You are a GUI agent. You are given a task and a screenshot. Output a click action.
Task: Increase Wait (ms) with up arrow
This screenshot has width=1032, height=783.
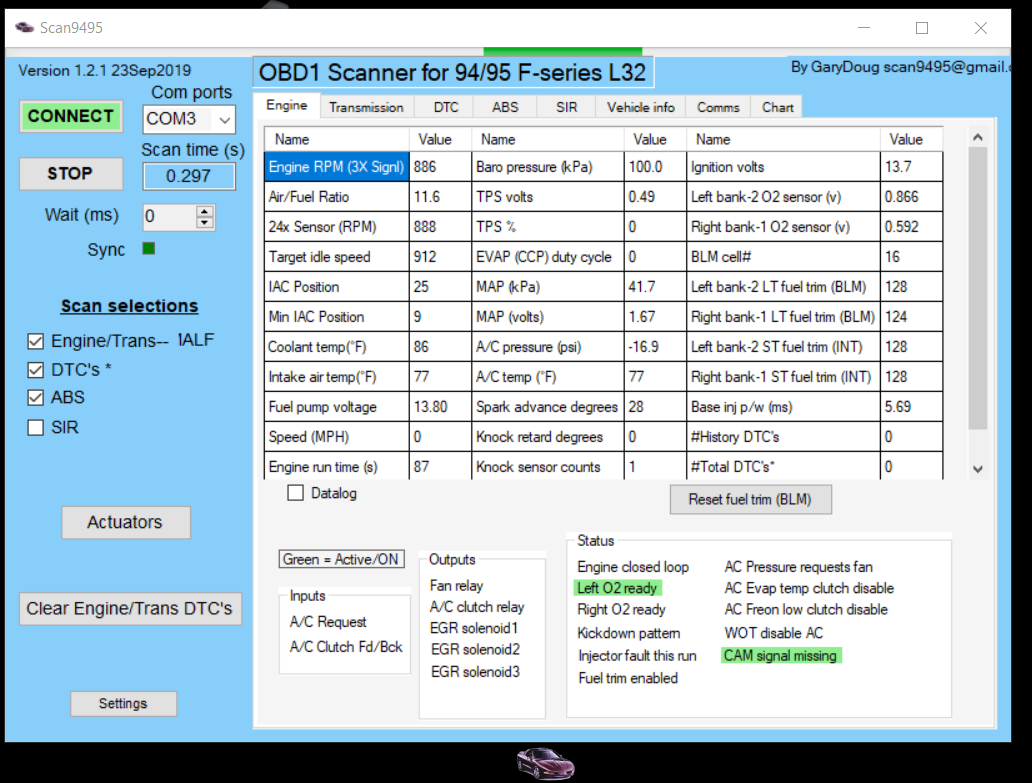(x=205, y=211)
